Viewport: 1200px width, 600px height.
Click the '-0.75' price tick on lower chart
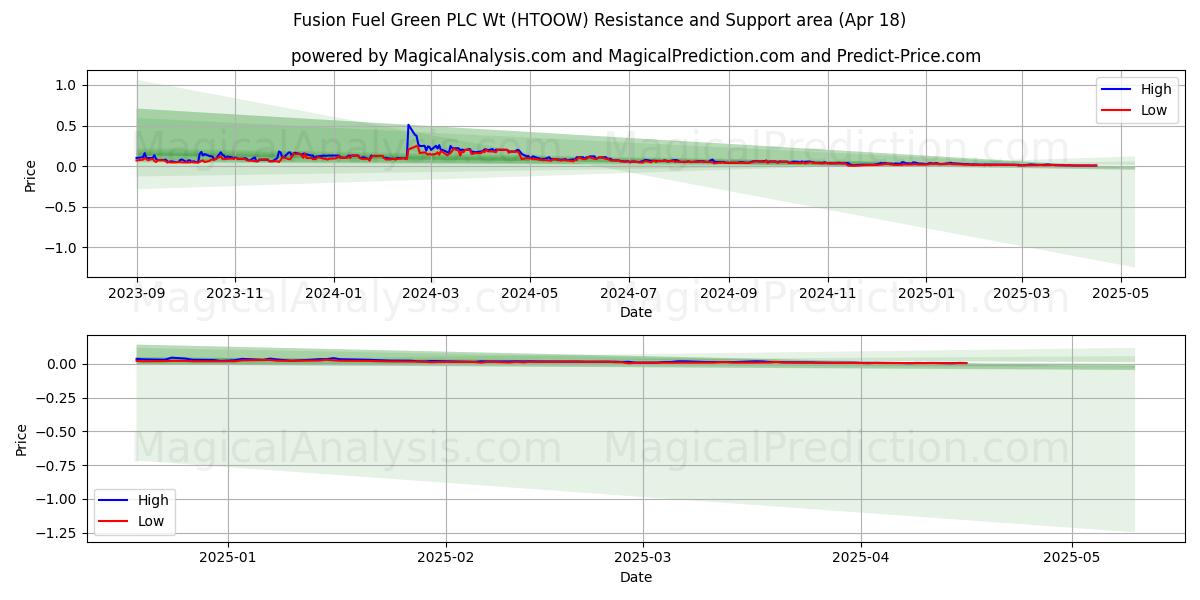pos(57,466)
